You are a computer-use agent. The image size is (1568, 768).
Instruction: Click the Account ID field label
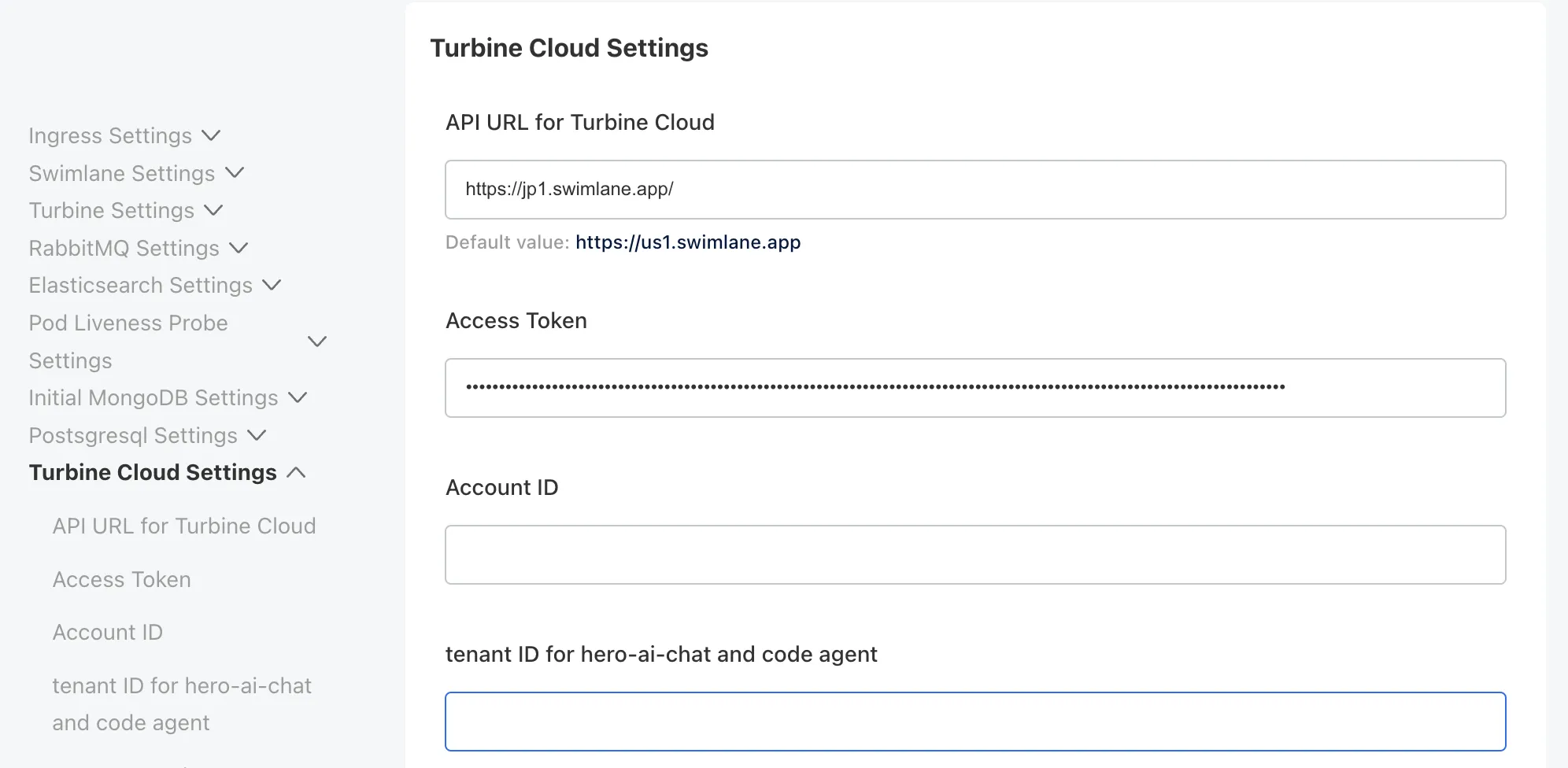point(502,487)
